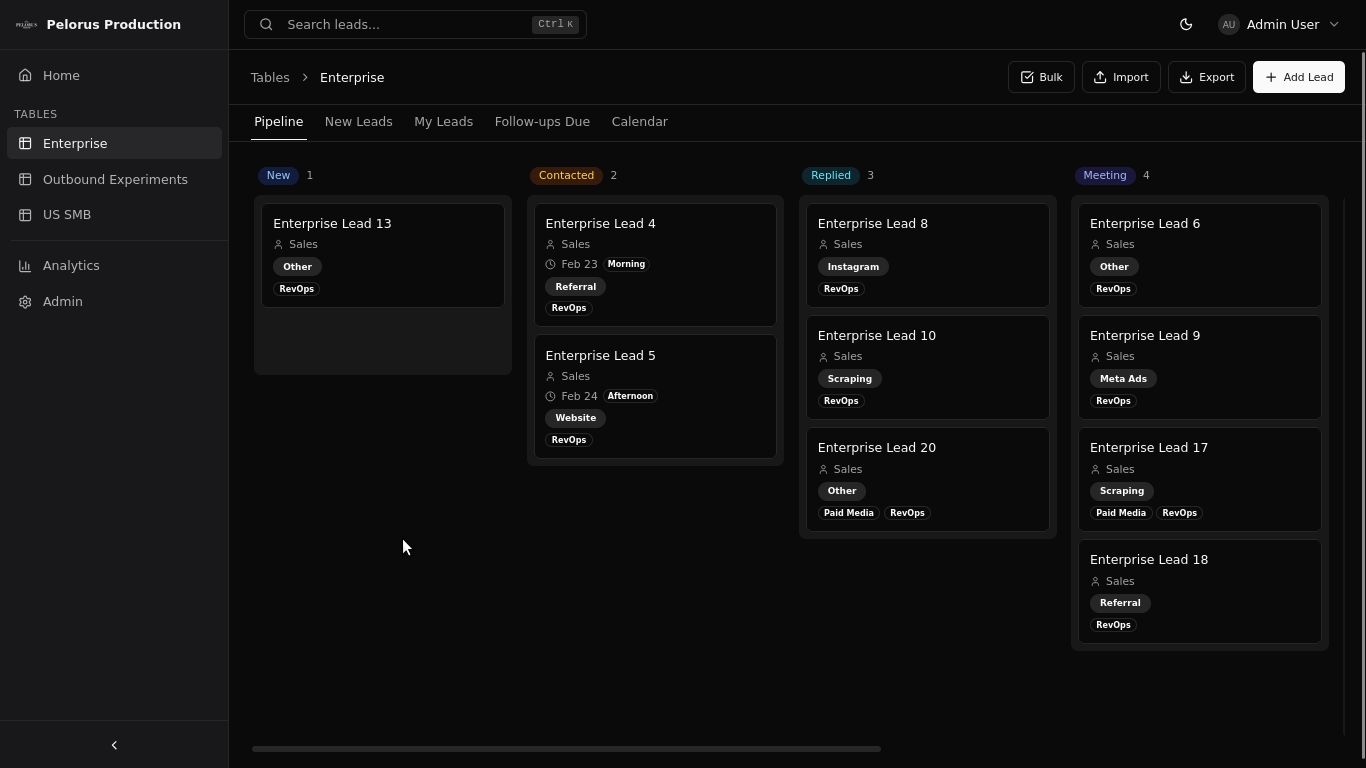Click the Paid Media tag on Lead 17
The height and width of the screenshot is (768, 1366).
point(1121,513)
